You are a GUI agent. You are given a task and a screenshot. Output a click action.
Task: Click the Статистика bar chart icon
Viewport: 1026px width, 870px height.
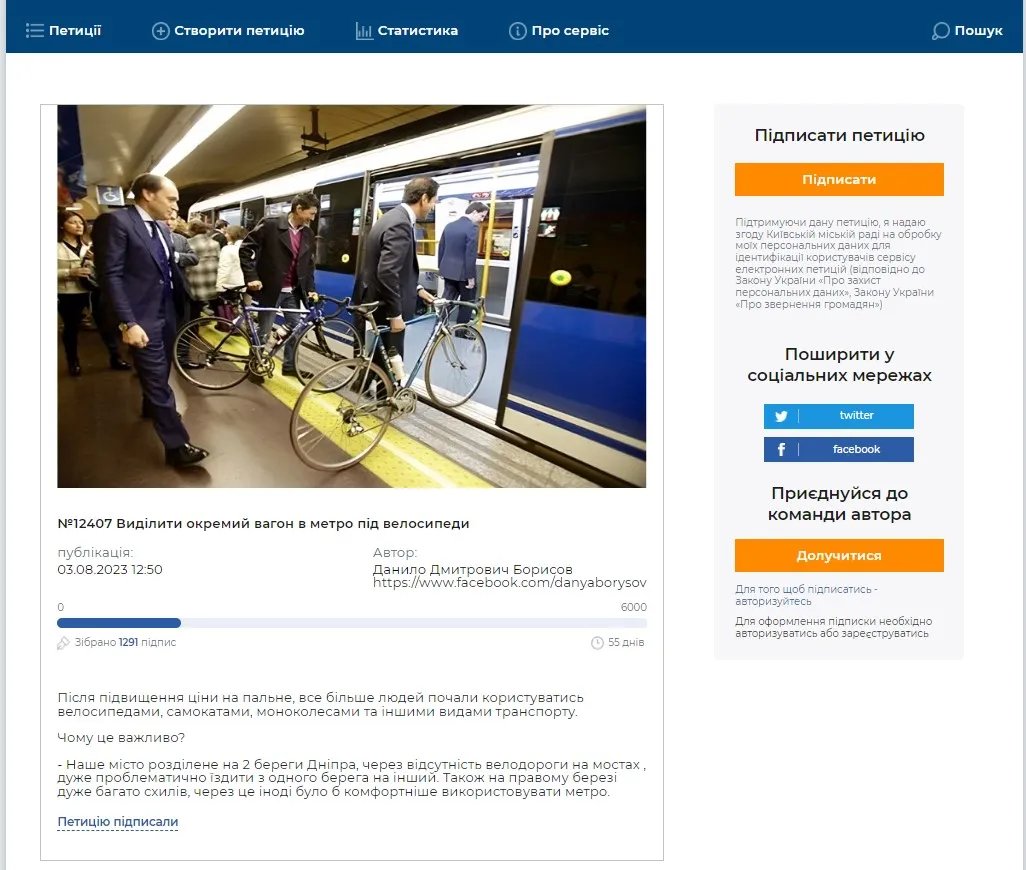(x=364, y=31)
